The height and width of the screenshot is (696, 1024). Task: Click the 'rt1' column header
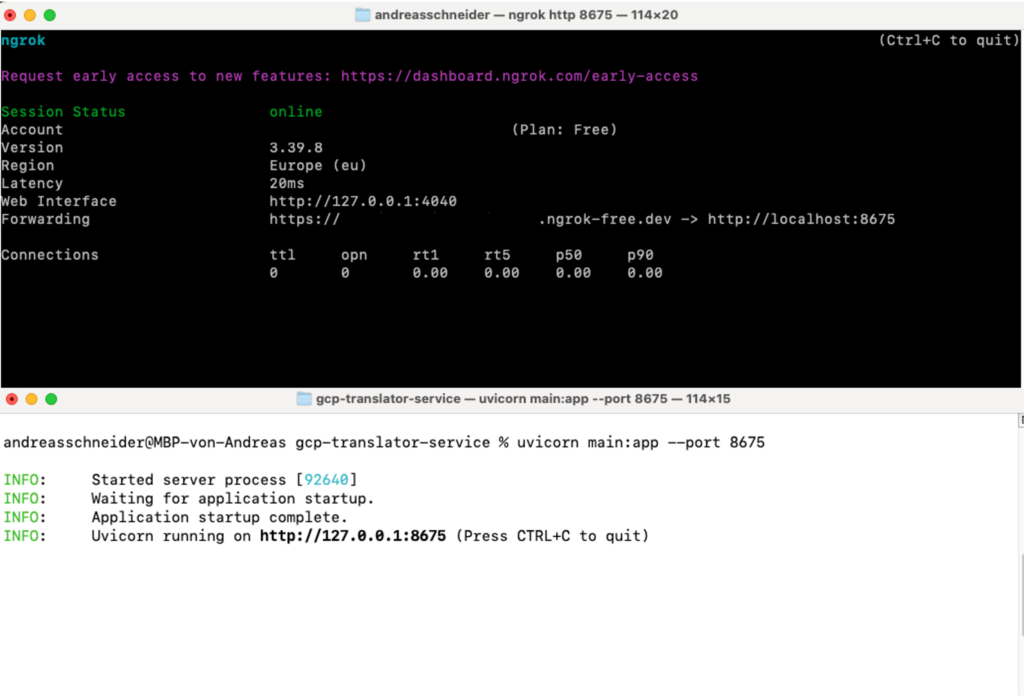[x=425, y=255]
